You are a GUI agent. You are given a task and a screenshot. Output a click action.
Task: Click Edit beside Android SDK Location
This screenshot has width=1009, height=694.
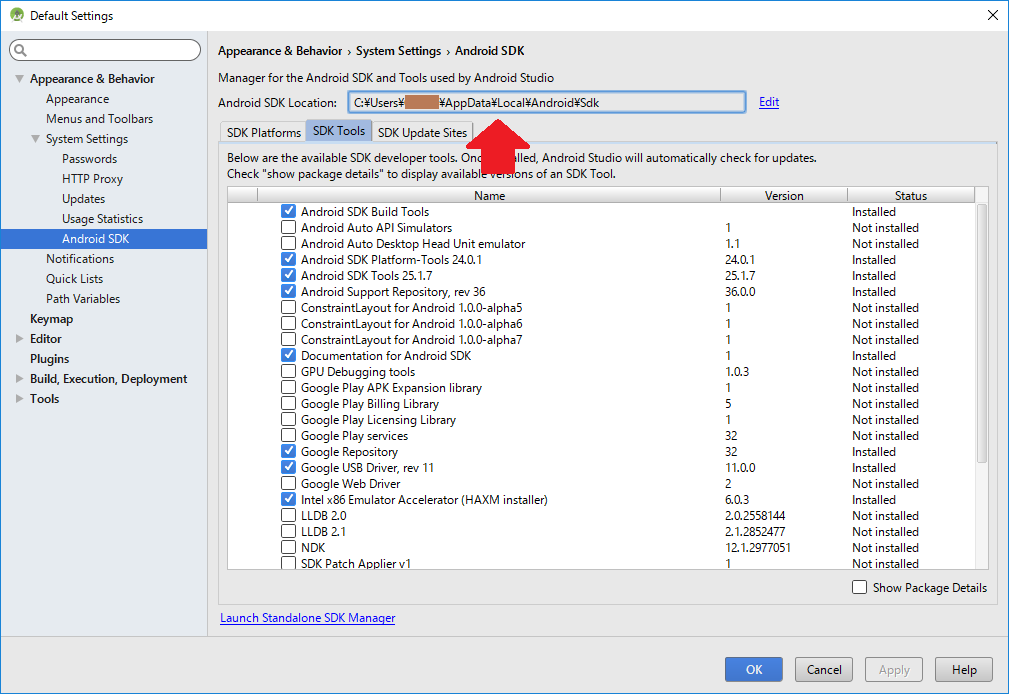pyautogui.click(x=768, y=102)
